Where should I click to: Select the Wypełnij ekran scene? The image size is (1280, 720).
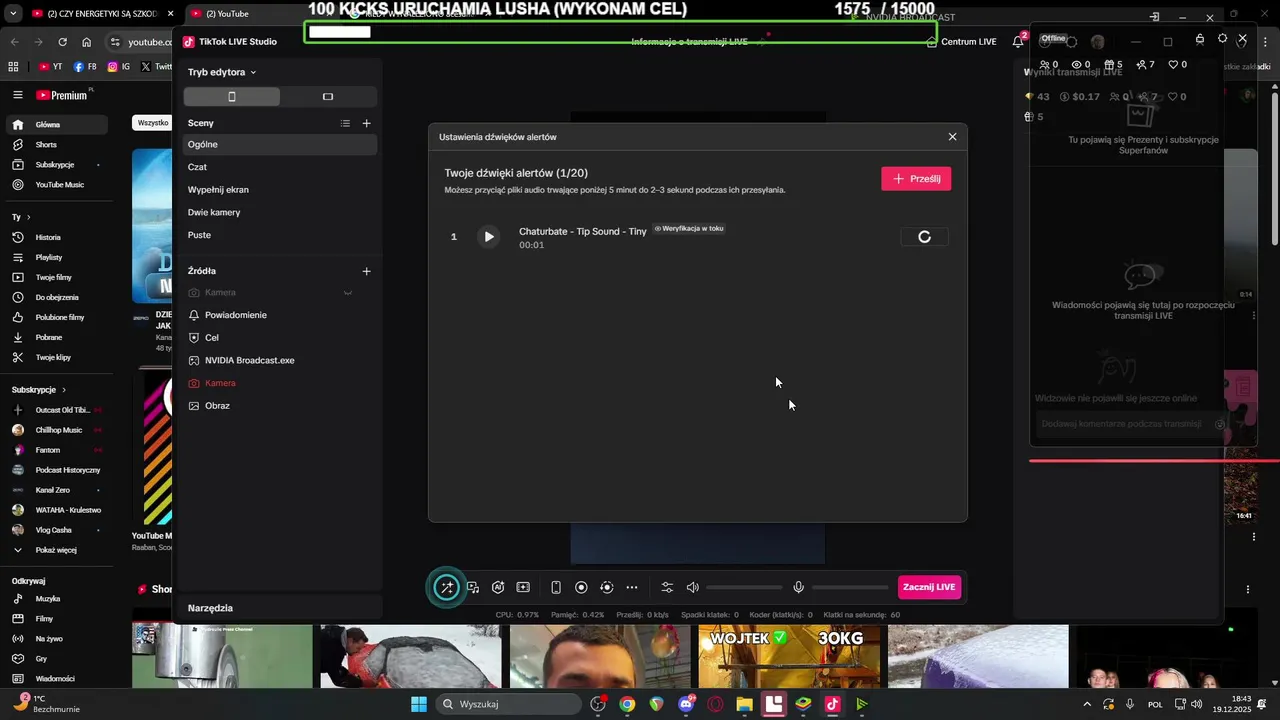(x=280, y=189)
